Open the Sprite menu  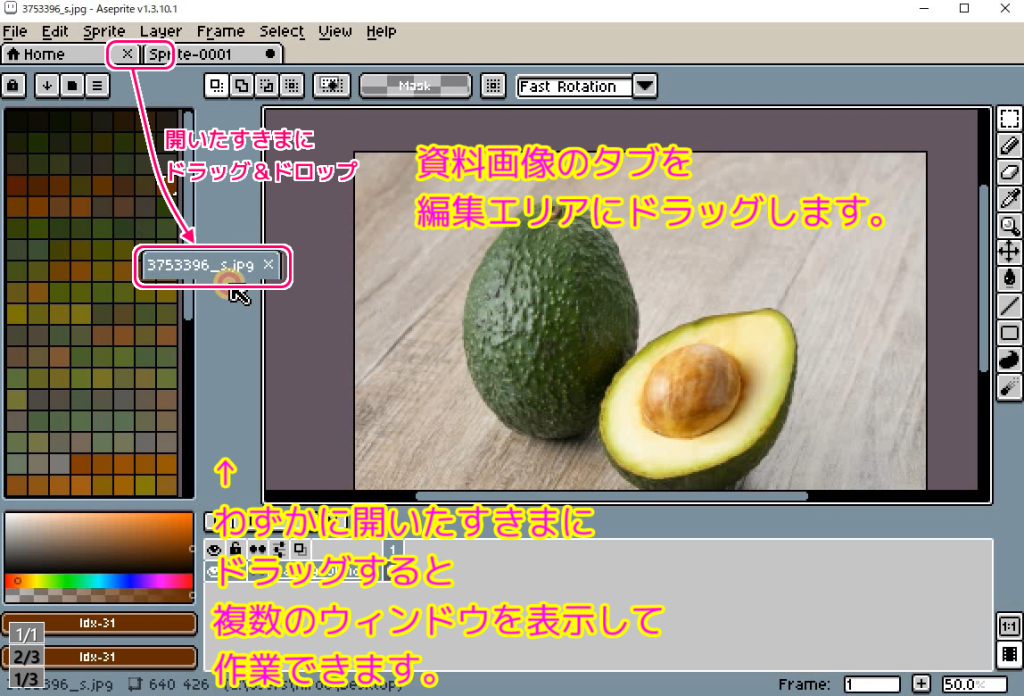pos(103,31)
